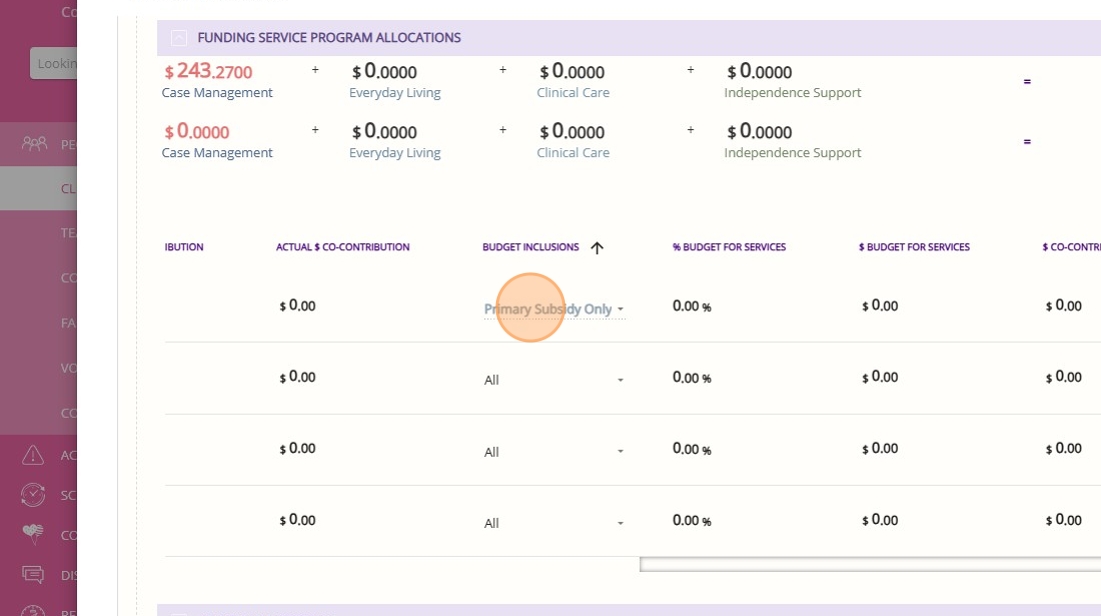Click the first row's Clinical Care amount

572,72
